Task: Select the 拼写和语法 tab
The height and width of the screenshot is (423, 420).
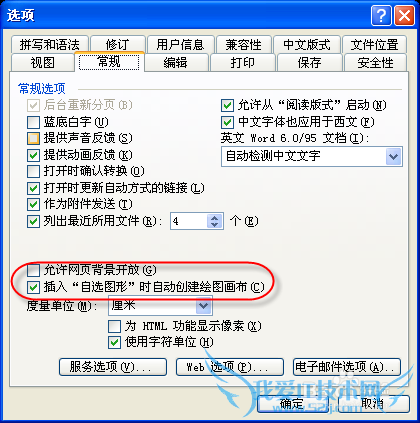Action: click(50, 44)
